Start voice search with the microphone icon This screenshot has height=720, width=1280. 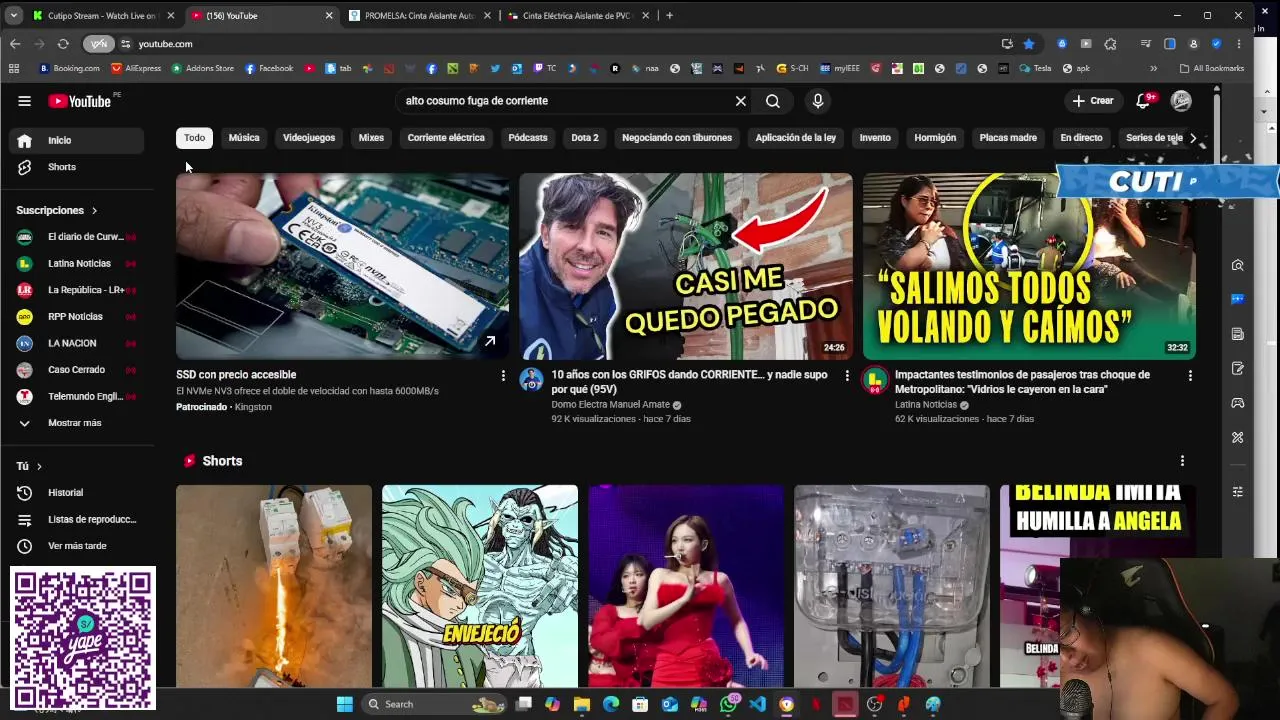[x=818, y=101]
